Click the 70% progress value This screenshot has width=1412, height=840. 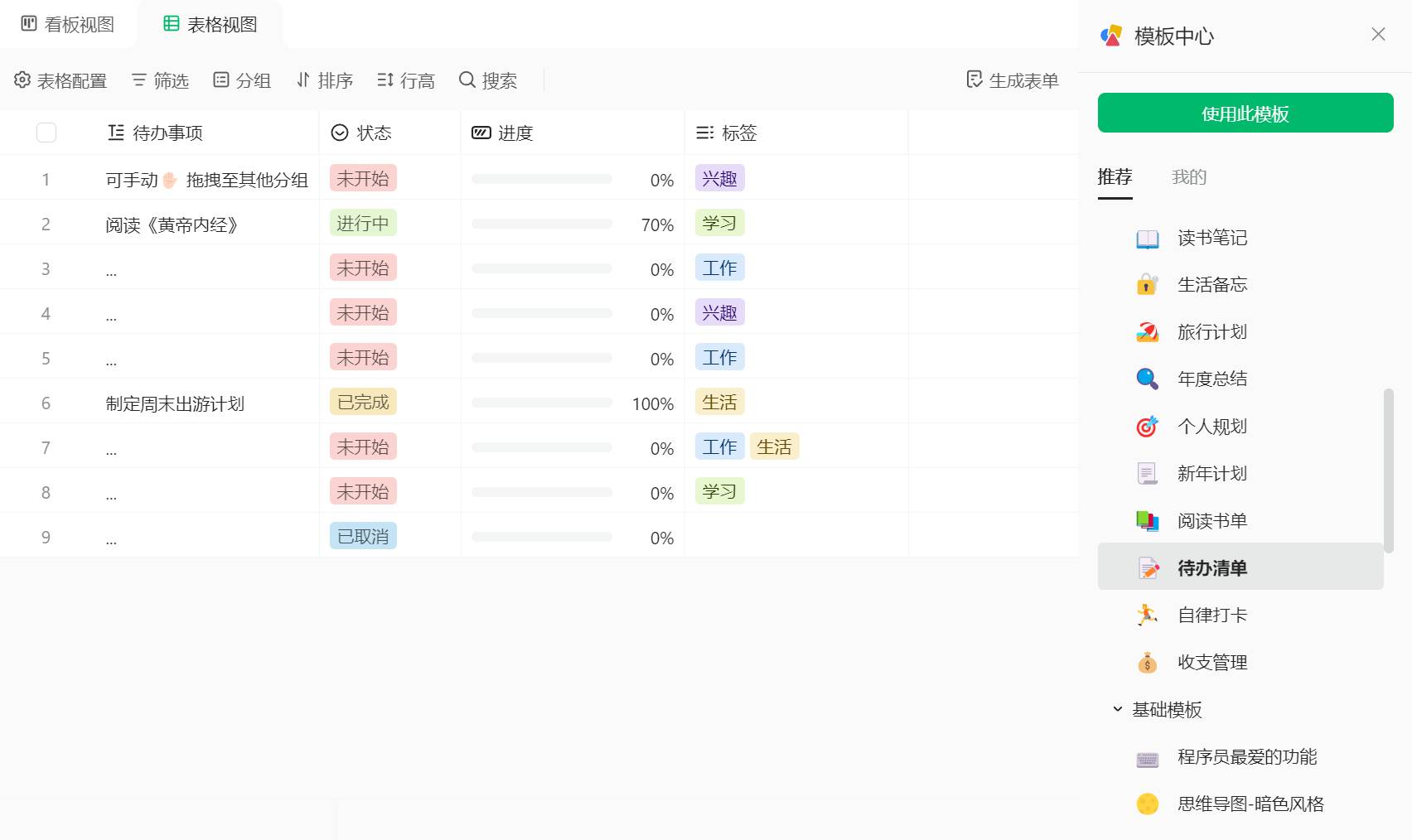coord(658,224)
